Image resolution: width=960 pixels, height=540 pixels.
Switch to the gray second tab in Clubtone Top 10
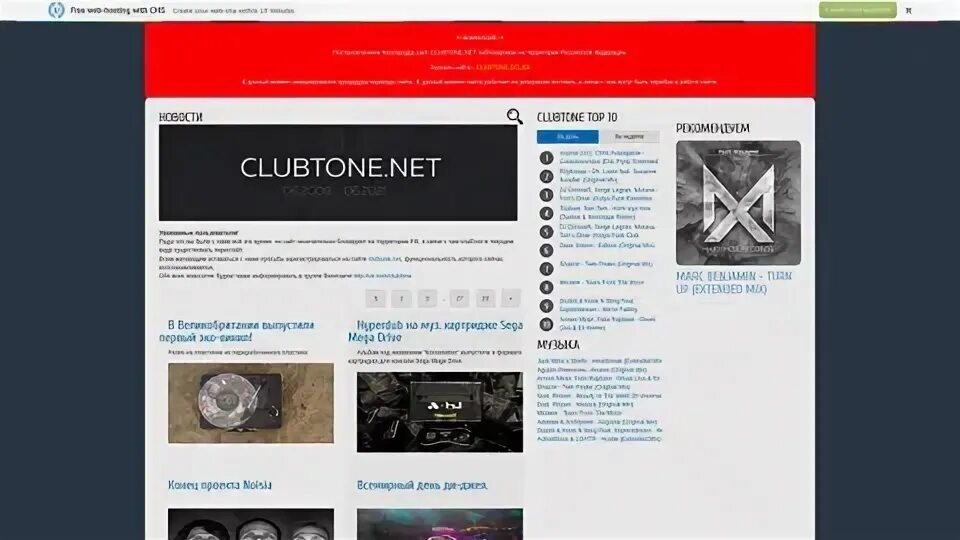[629, 137]
